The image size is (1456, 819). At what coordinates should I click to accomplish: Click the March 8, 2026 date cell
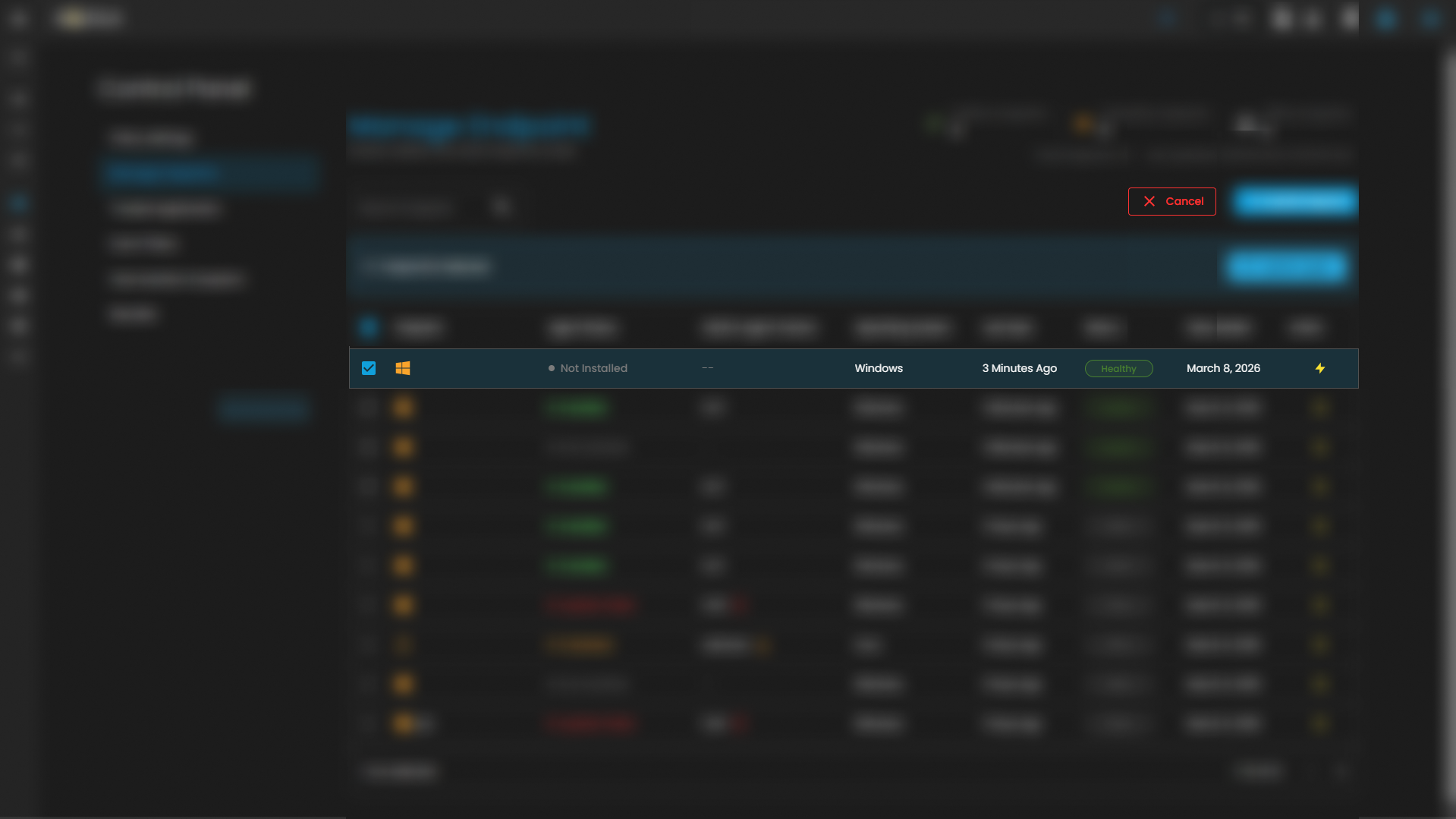(x=1223, y=368)
